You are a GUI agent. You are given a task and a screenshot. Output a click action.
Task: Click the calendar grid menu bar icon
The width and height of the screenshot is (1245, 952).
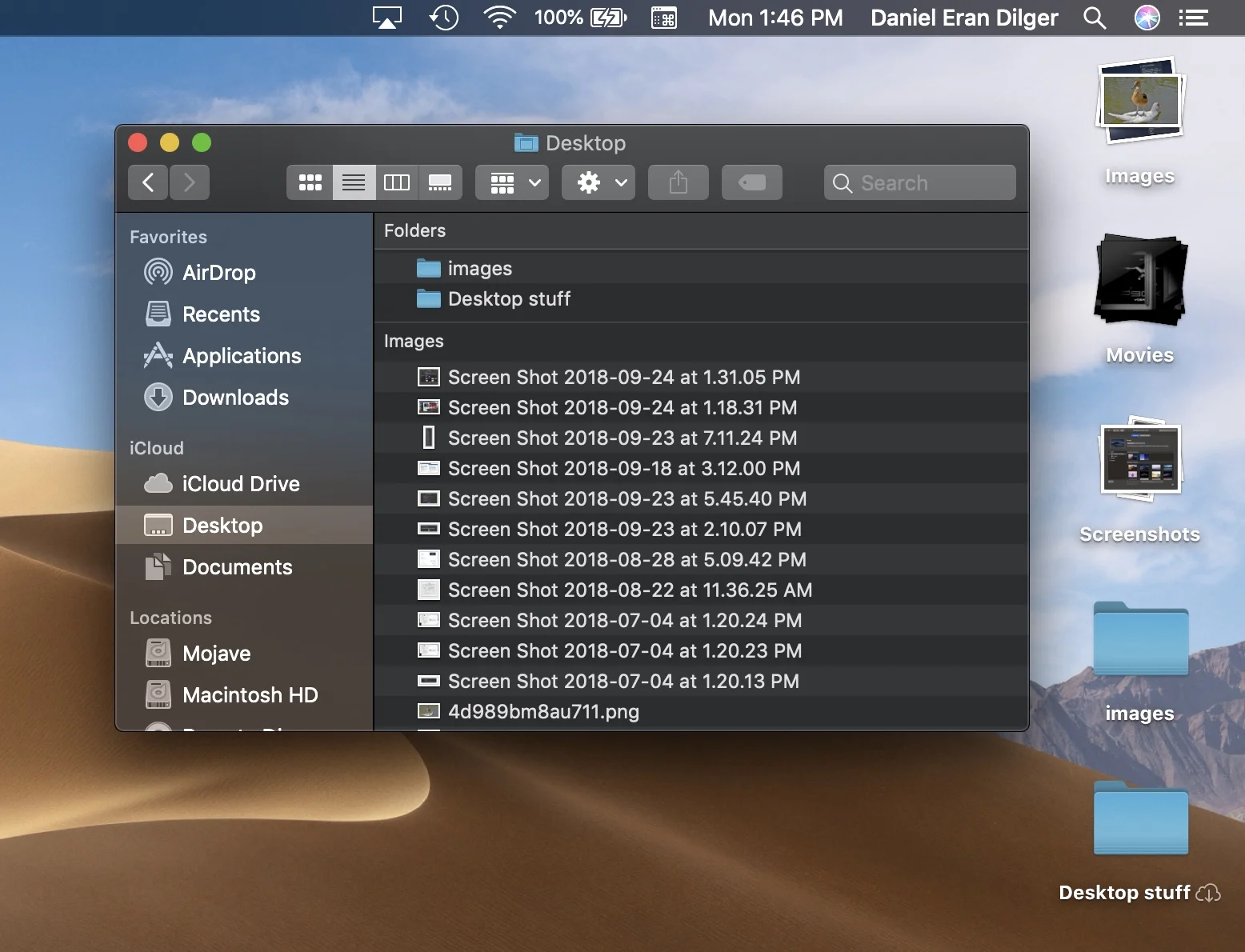click(664, 18)
